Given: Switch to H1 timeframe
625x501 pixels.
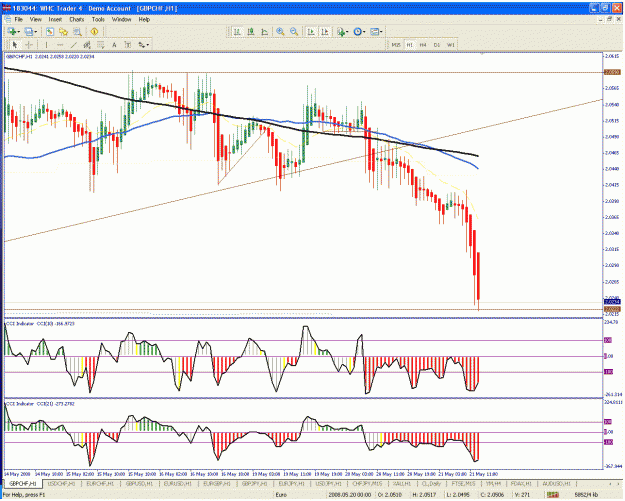Looking at the screenshot, I should (409, 45).
